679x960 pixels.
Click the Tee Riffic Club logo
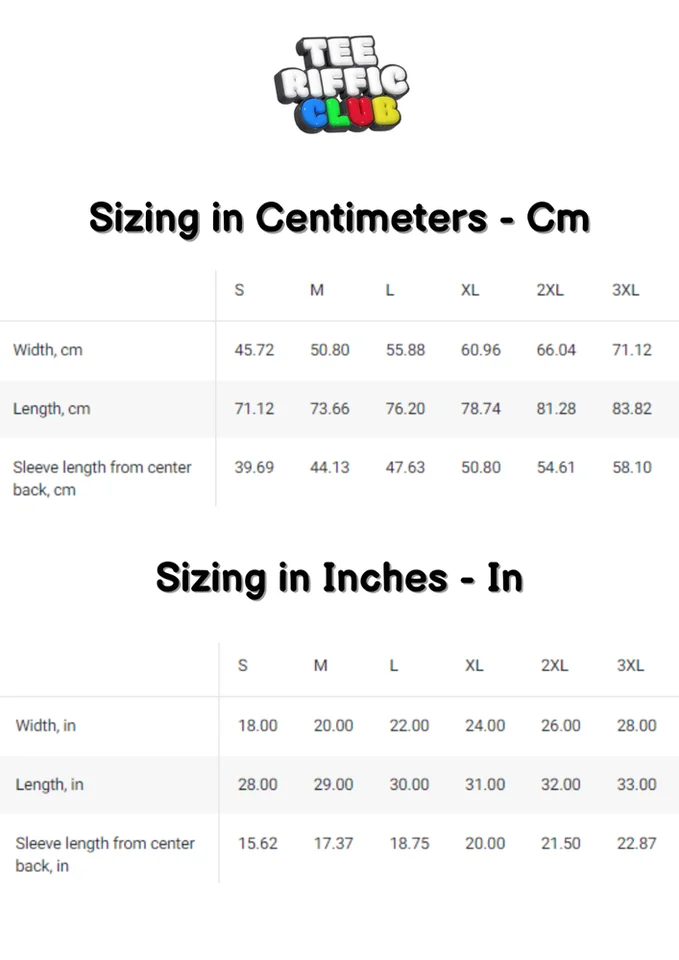(341, 84)
